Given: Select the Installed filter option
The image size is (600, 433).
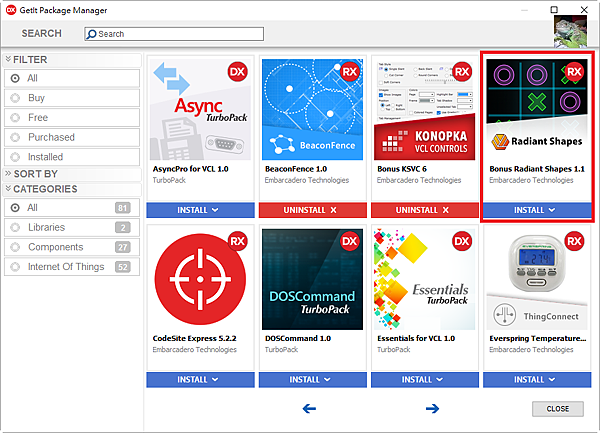Looking at the screenshot, I should click(x=72, y=157).
